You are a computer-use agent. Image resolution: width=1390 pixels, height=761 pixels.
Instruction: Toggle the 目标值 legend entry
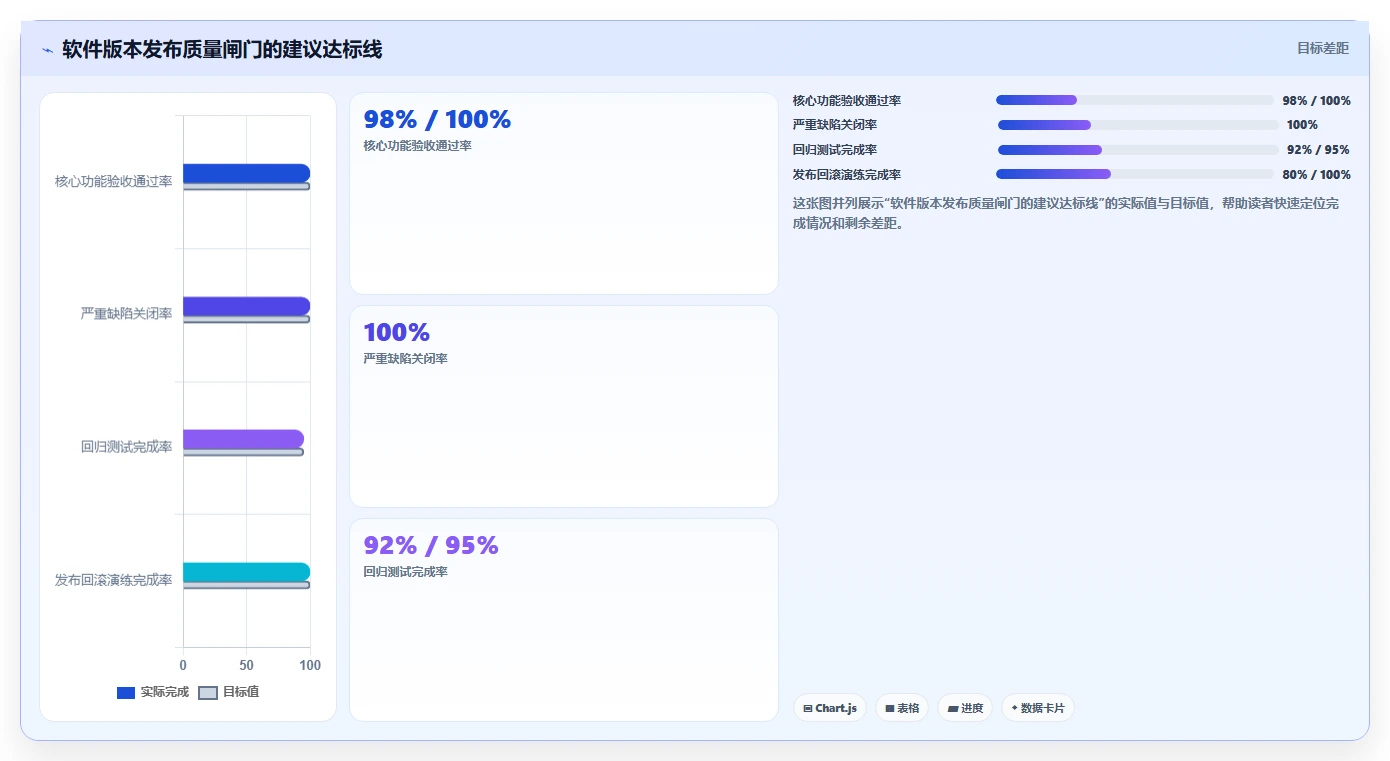229,692
